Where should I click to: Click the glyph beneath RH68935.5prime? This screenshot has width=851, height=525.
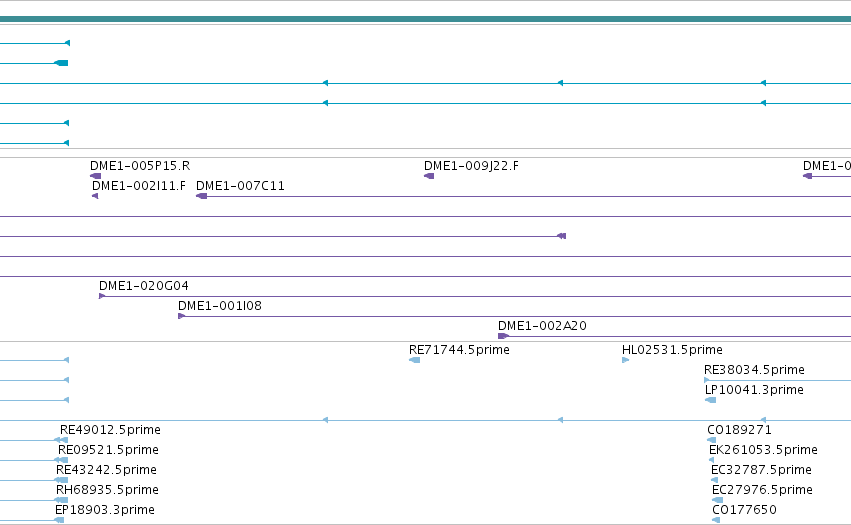tap(61, 500)
